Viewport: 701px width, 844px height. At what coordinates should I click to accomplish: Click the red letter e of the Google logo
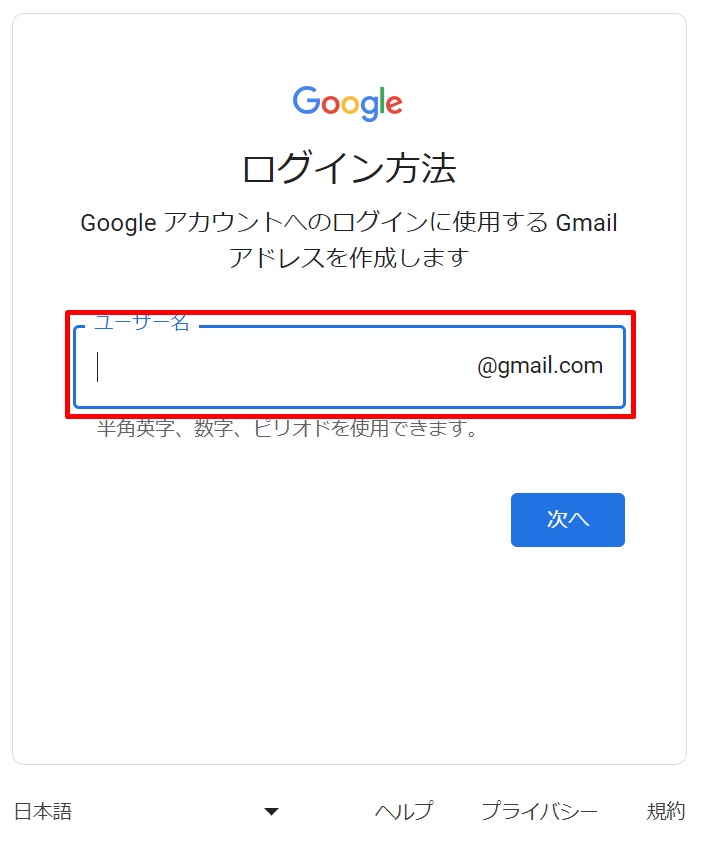(x=394, y=104)
